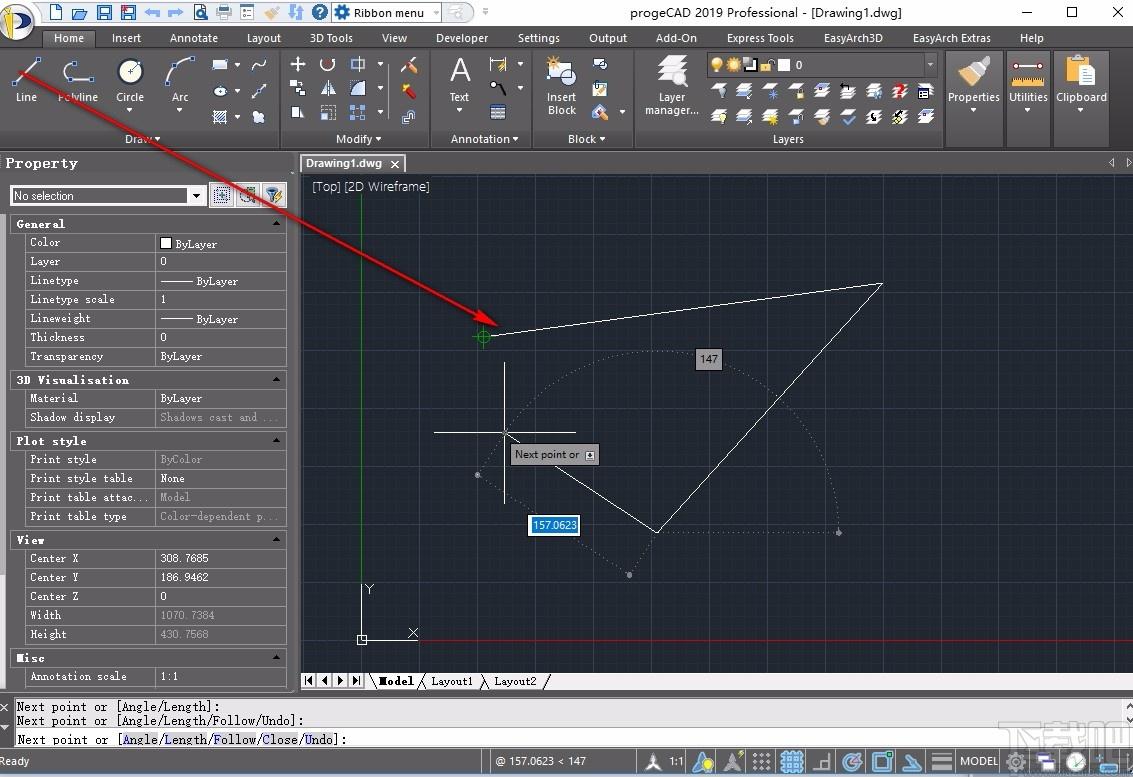
Task: Choose the Circle tool in Draw panel
Action: (x=130, y=80)
